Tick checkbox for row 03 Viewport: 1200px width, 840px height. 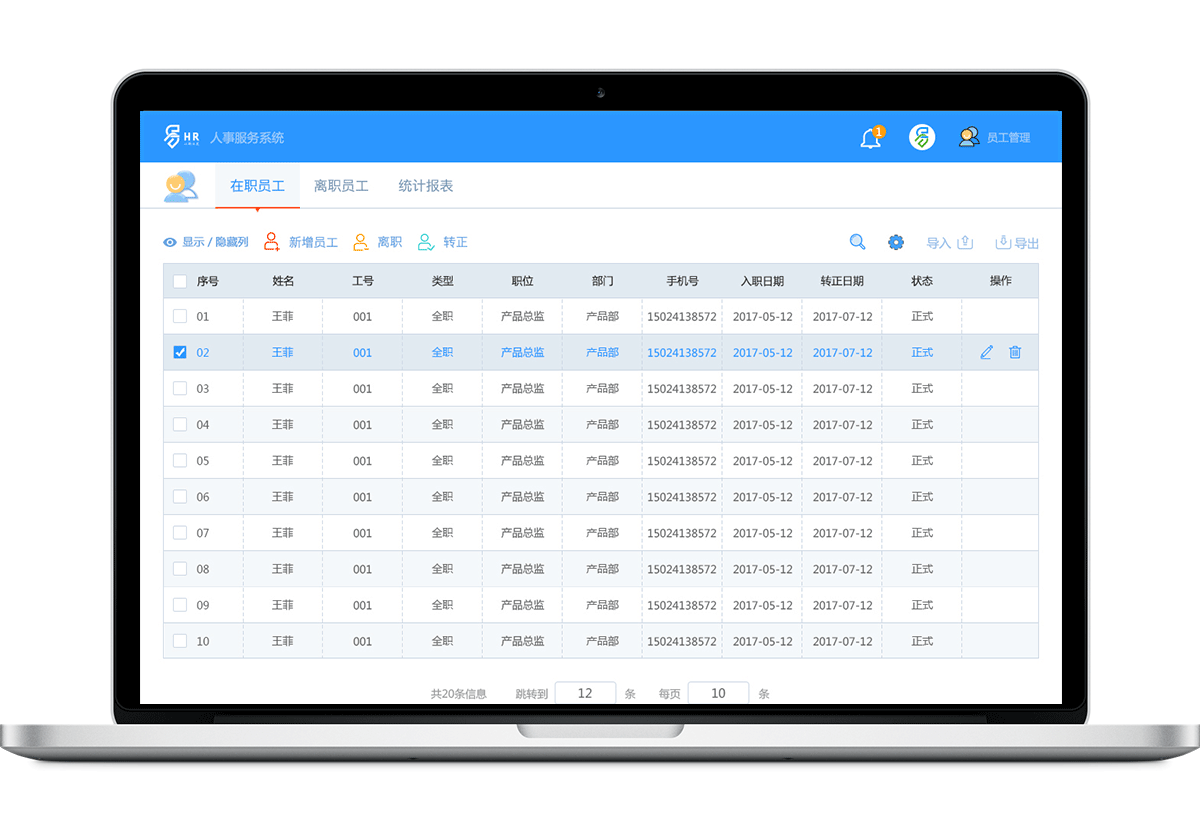pyautogui.click(x=180, y=388)
